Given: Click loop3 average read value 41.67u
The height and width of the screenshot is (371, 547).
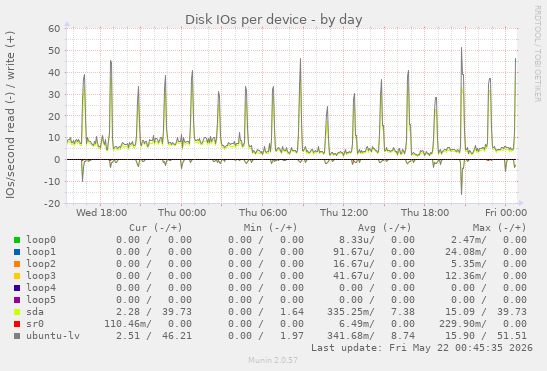Looking at the screenshot, I should click(x=351, y=276).
